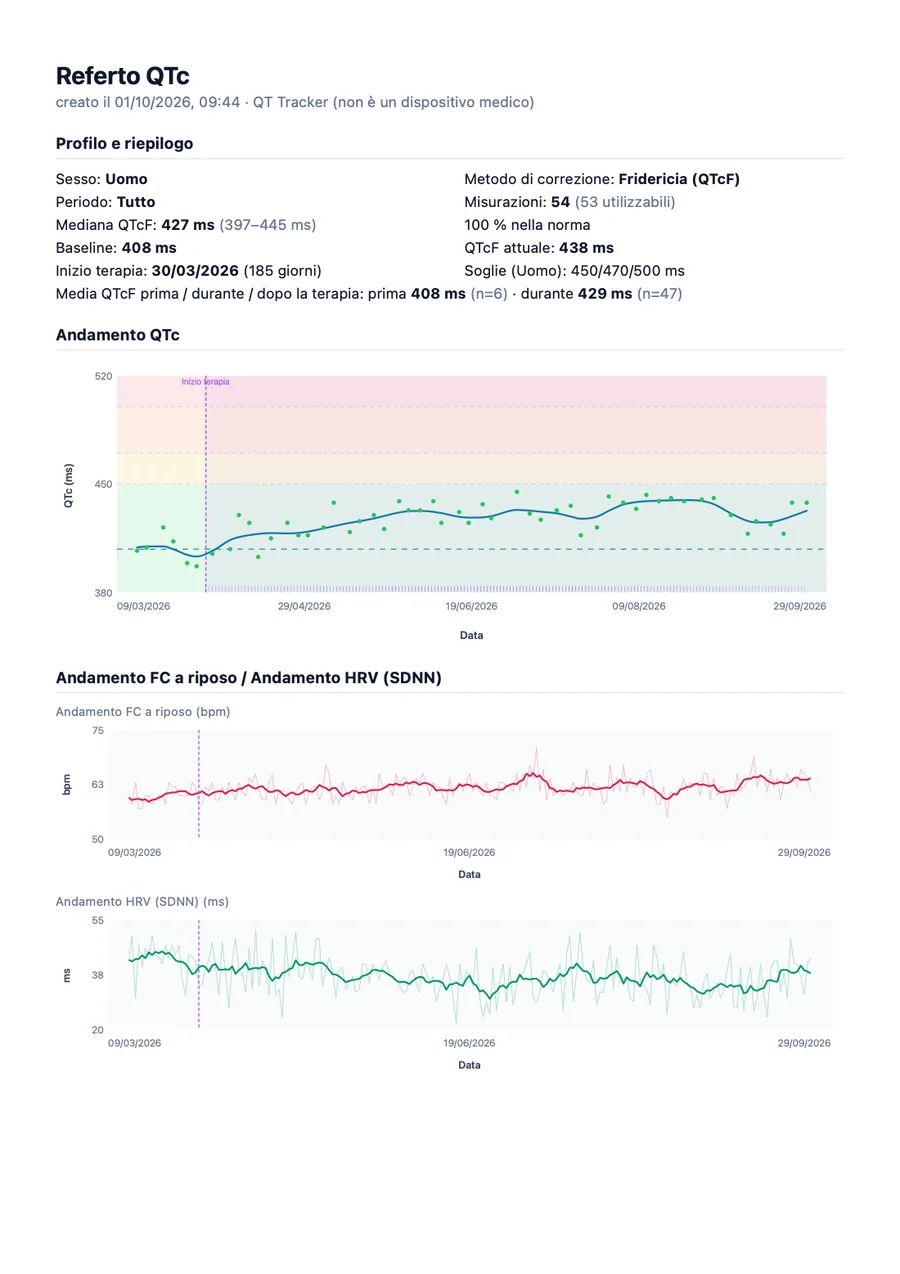
Task: Click the 'Media QTcF prima / durante' summary line
Action: coord(369,294)
